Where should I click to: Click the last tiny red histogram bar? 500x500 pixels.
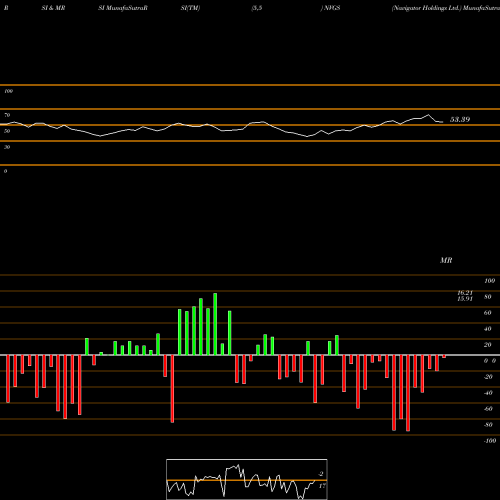pyautogui.click(x=444, y=357)
